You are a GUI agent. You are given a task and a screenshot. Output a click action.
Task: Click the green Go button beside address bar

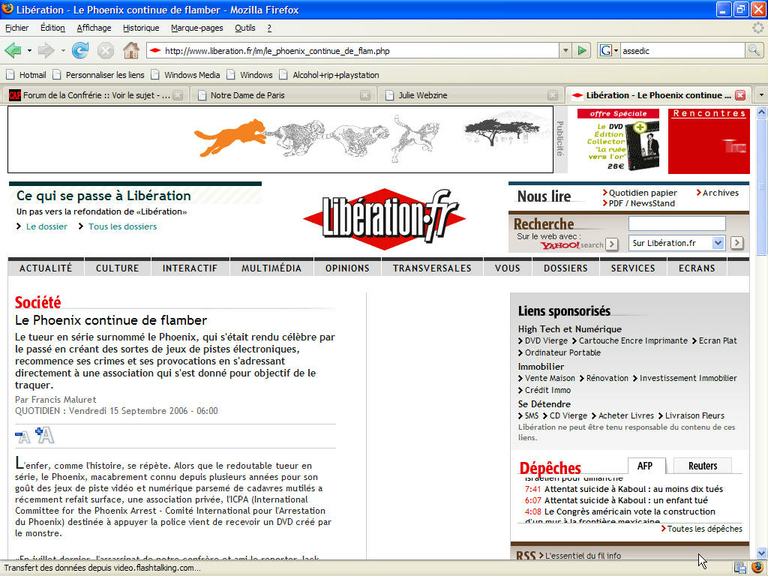pos(582,50)
